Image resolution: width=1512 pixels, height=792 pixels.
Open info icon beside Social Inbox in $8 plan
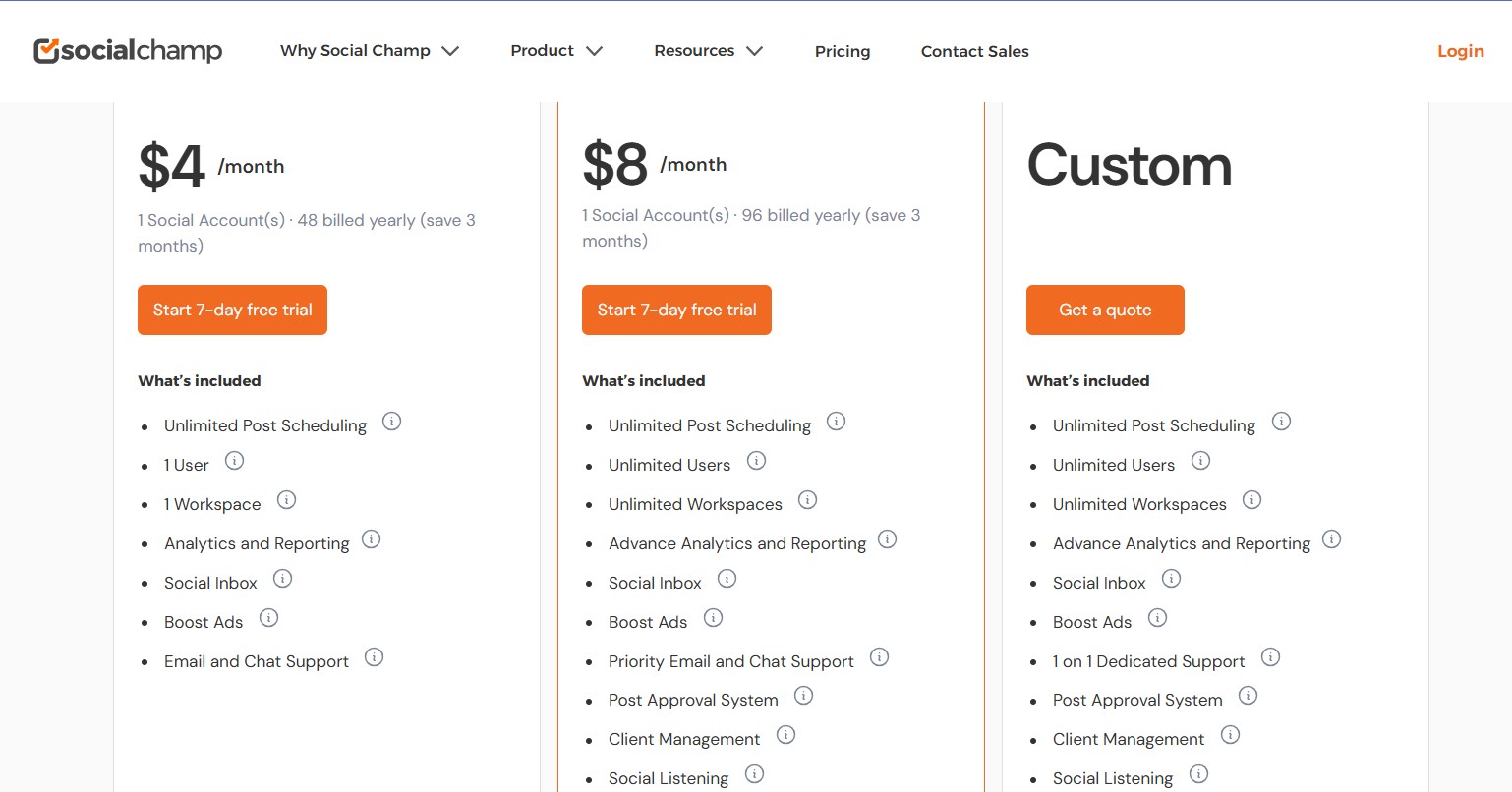click(x=727, y=579)
